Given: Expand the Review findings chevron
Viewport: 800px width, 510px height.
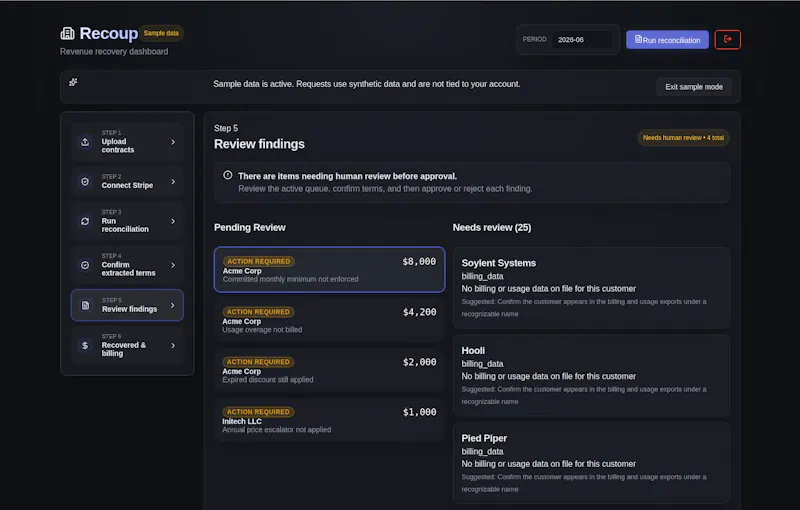Looking at the screenshot, I should [172, 305].
